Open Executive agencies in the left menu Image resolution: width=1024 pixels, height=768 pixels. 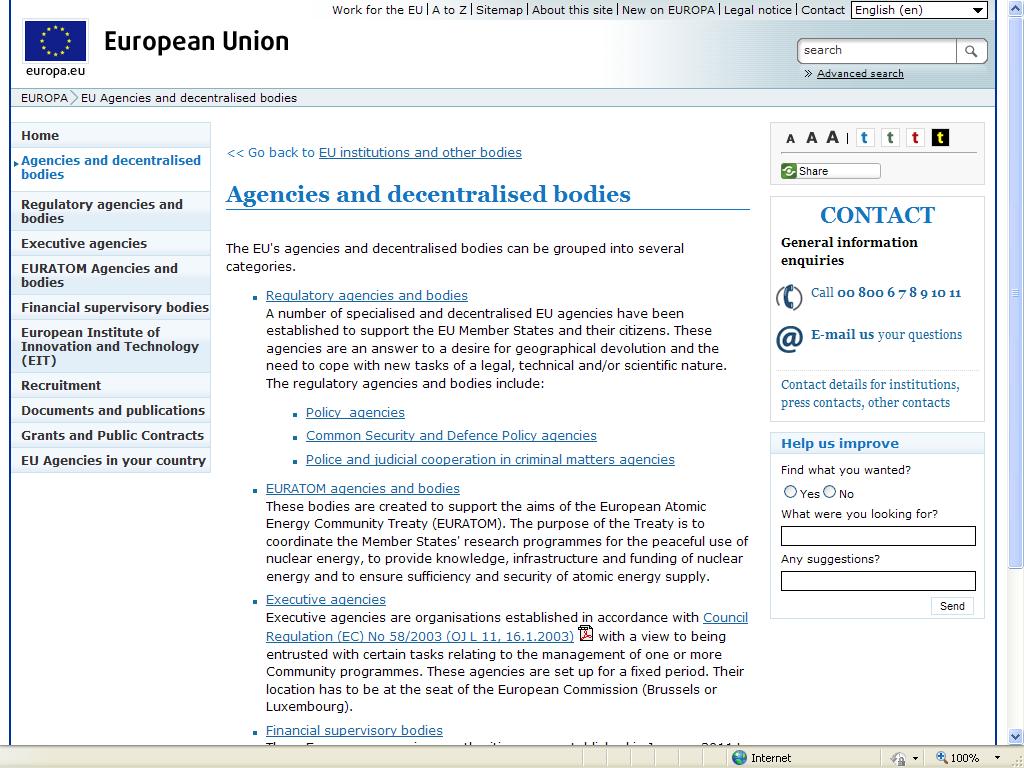pos(84,243)
